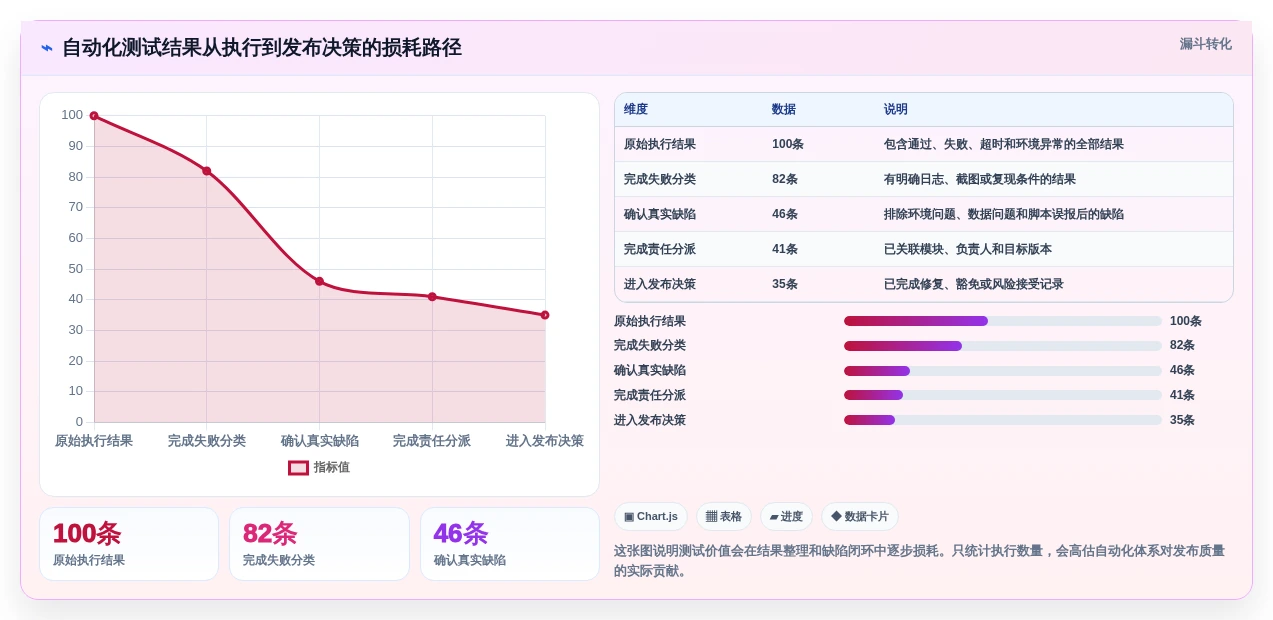Select table cell 完成责任分派

coord(660,249)
